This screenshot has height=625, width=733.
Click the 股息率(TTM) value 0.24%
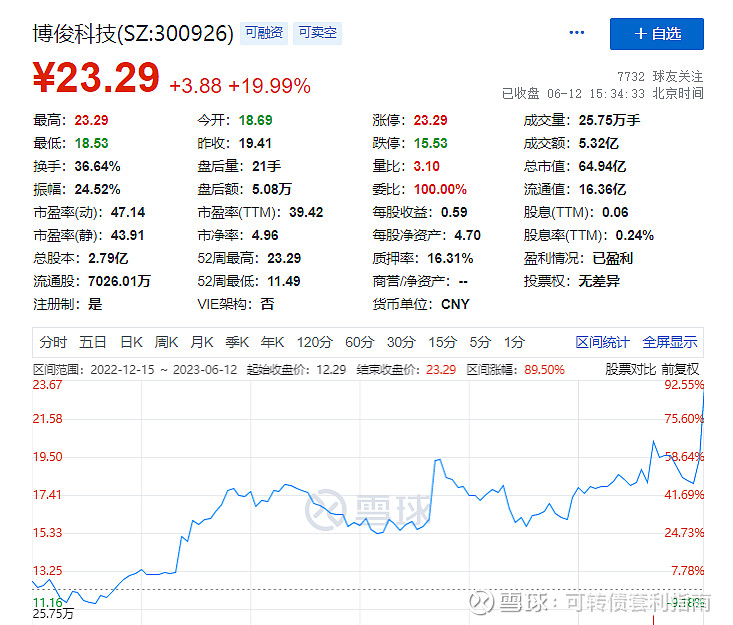point(634,235)
